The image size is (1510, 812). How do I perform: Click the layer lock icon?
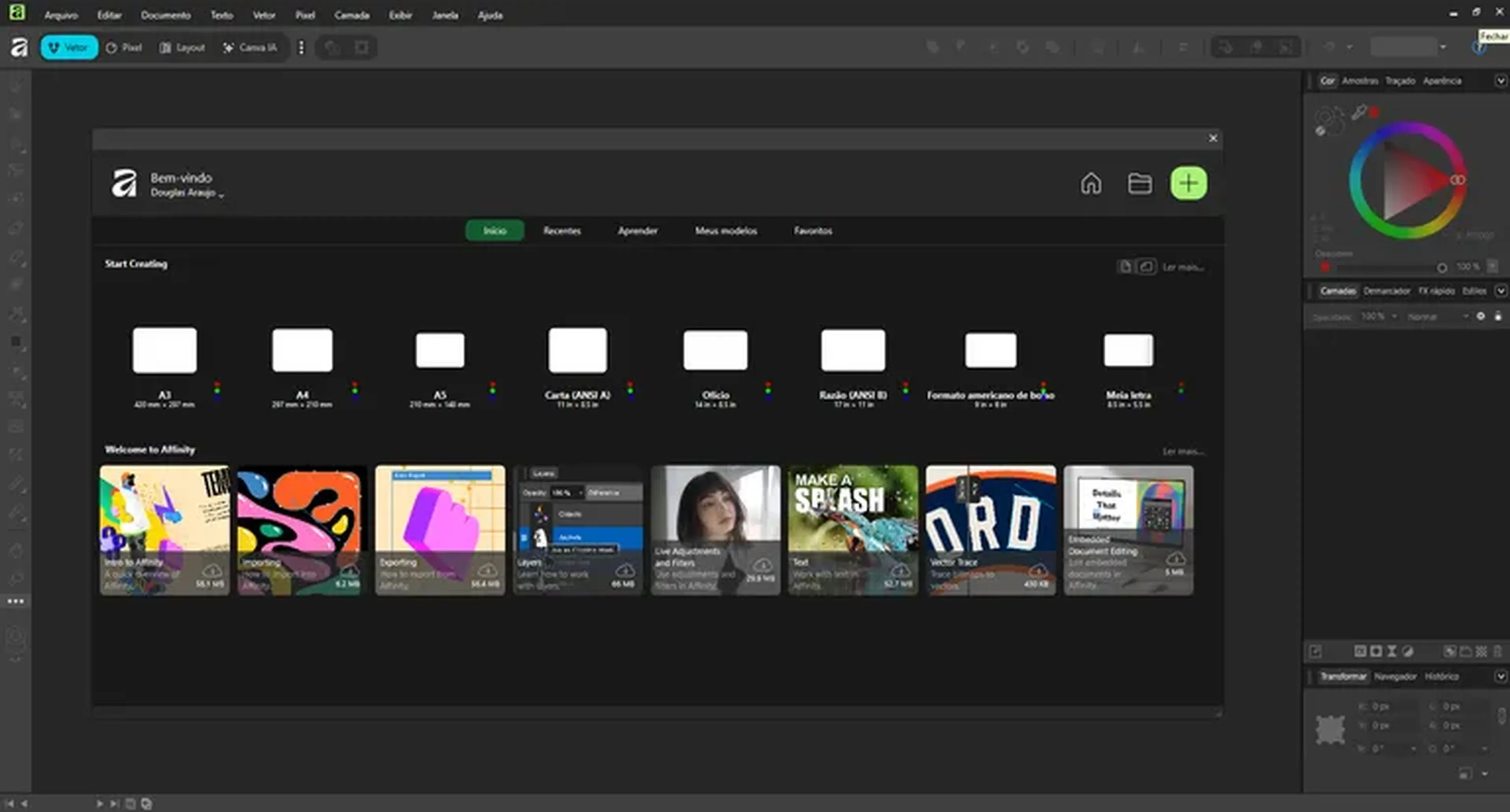[1498, 316]
